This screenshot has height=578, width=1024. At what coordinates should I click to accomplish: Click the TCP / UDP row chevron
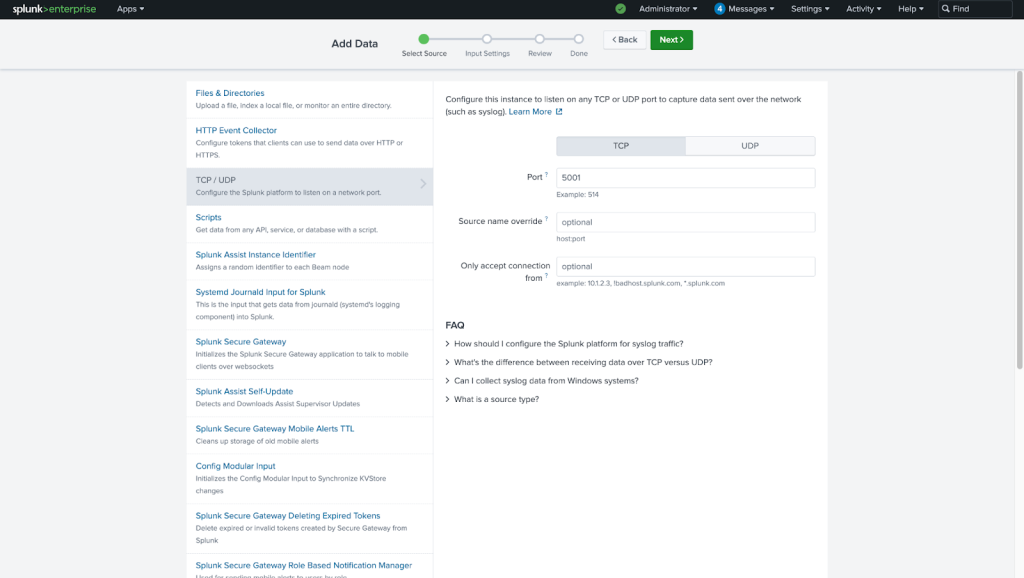click(x=423, y=184)
